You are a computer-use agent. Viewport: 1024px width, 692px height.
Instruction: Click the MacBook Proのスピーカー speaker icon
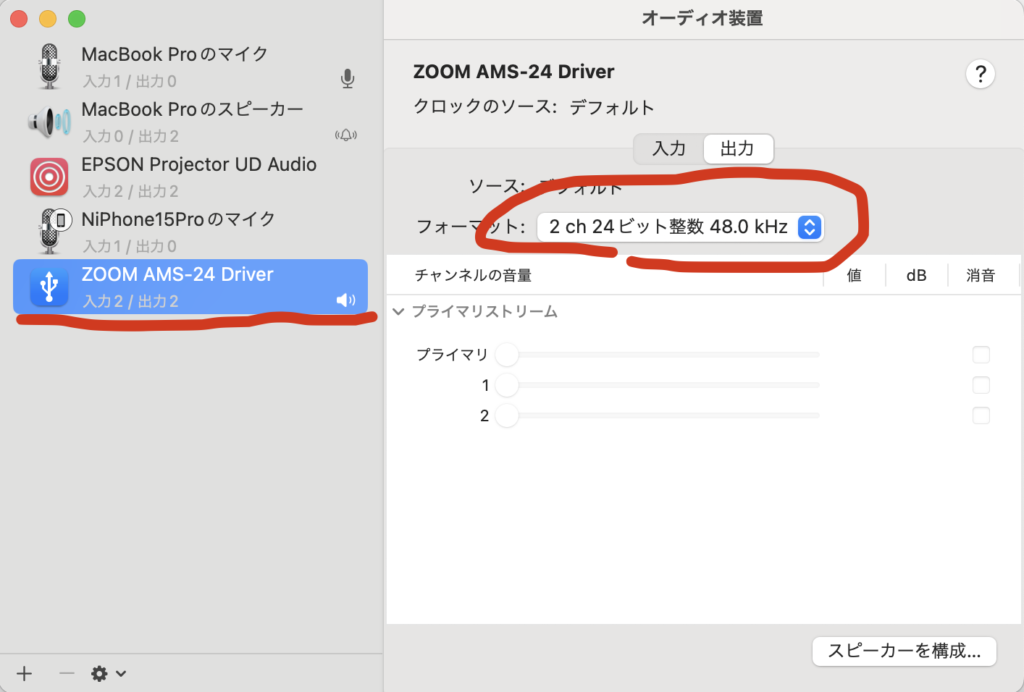[x=48, y=122]
